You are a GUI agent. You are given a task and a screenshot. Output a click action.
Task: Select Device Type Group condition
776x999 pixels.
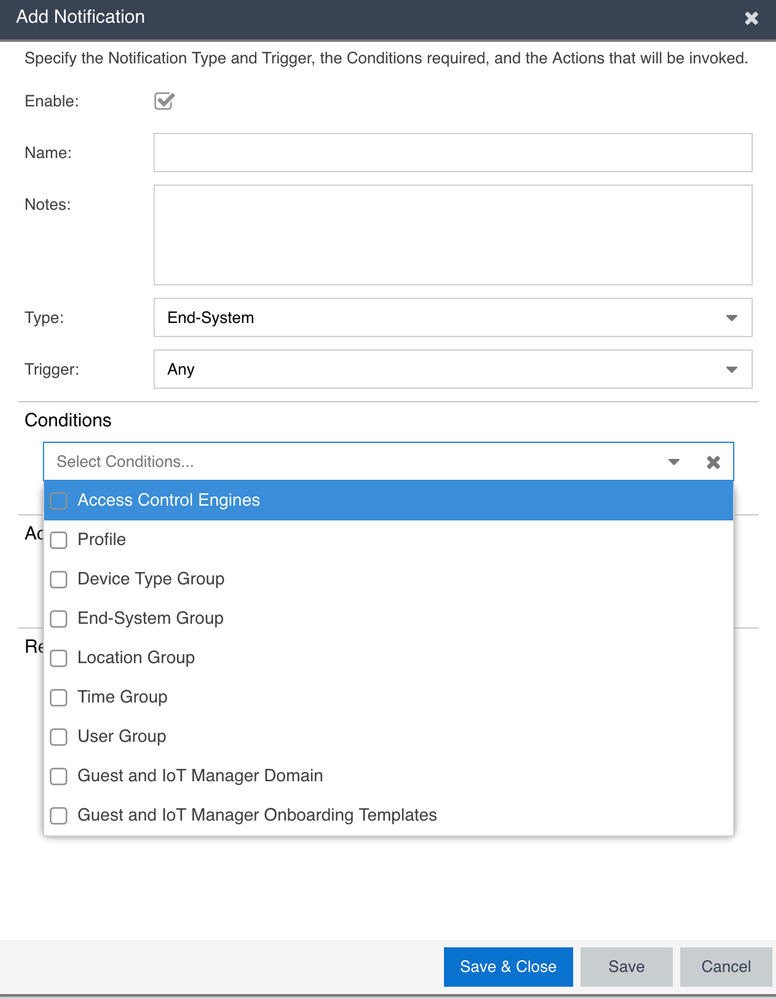(x=59, y=579)
